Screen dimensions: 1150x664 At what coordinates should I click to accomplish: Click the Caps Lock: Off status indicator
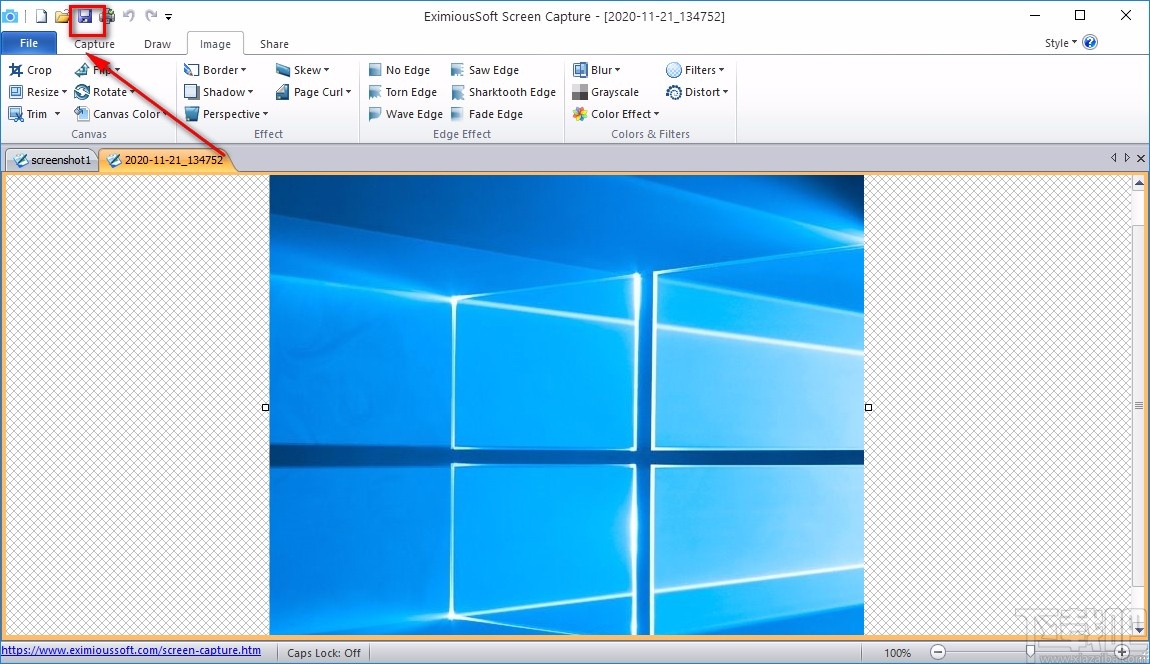coord(323,652)
